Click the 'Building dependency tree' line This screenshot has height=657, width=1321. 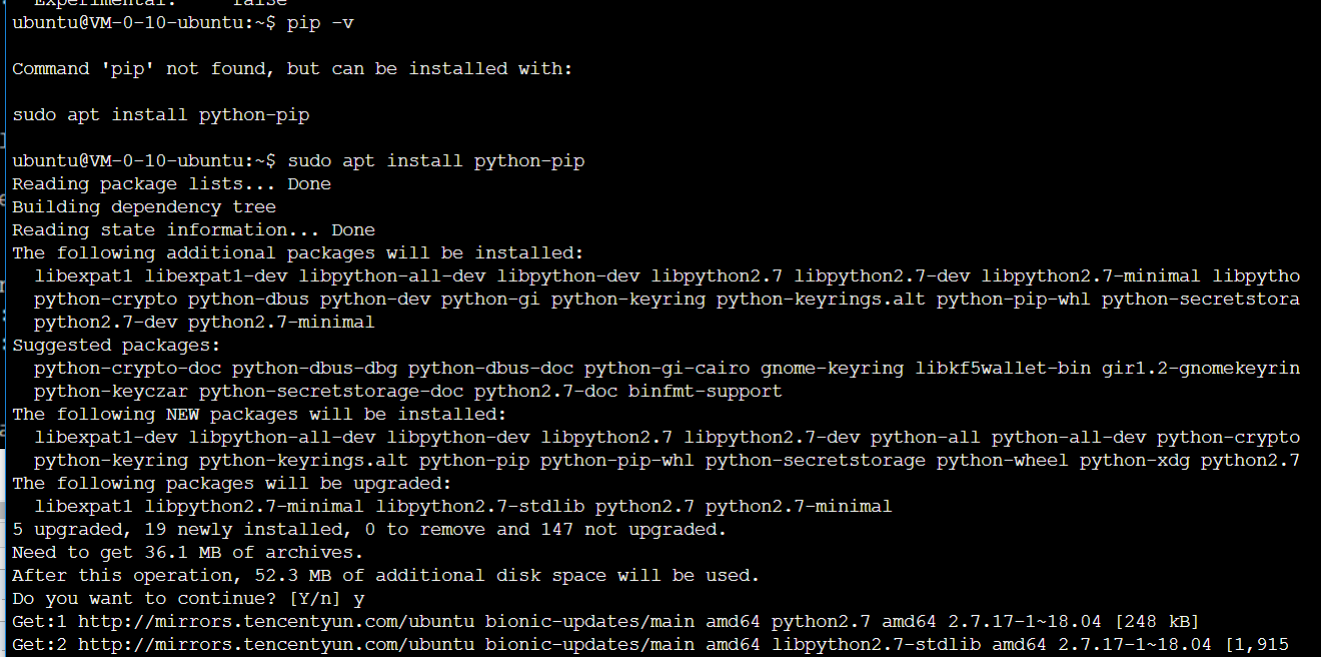click(144, 207)
